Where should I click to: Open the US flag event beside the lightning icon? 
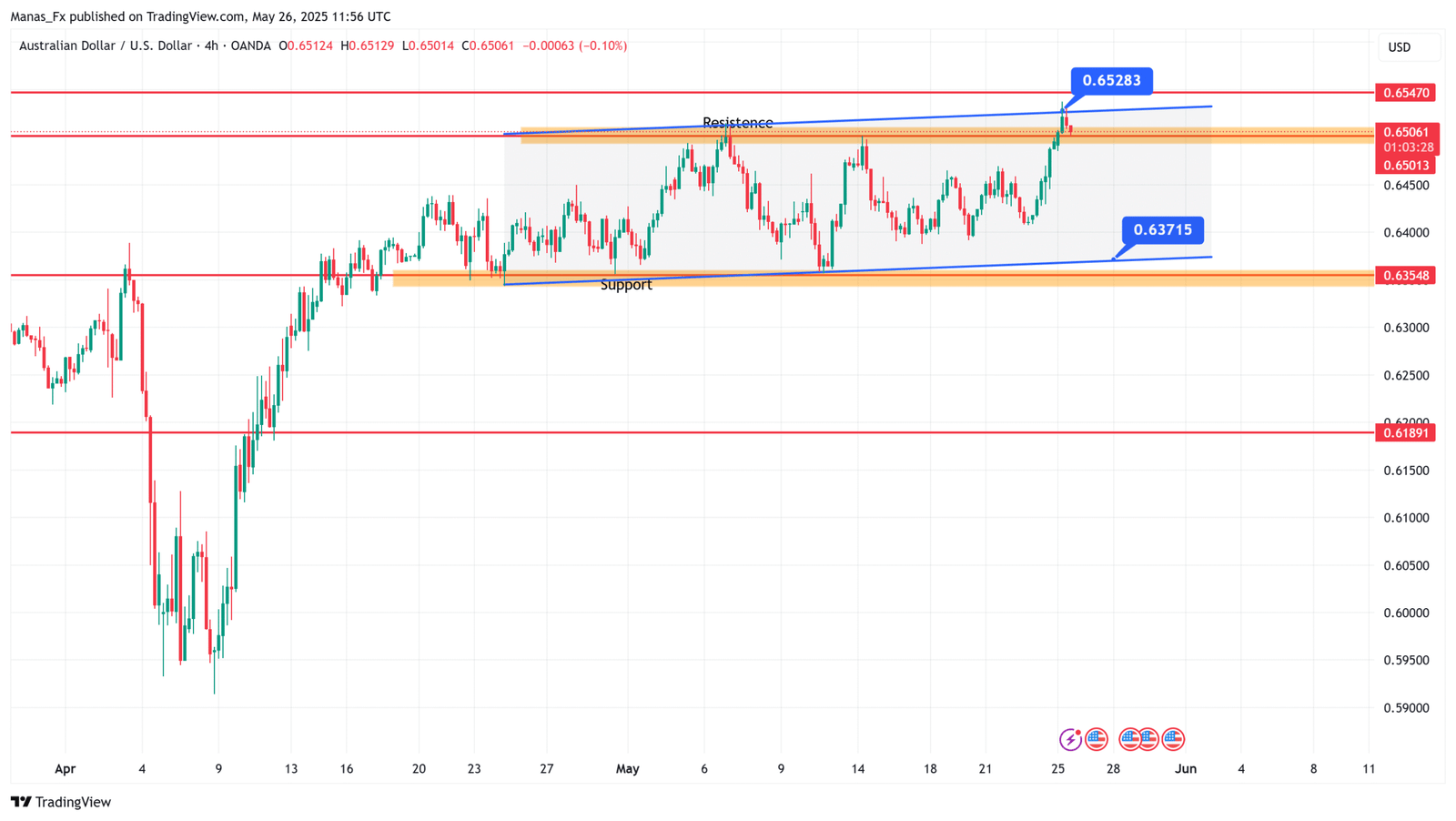click(1097, 739)
